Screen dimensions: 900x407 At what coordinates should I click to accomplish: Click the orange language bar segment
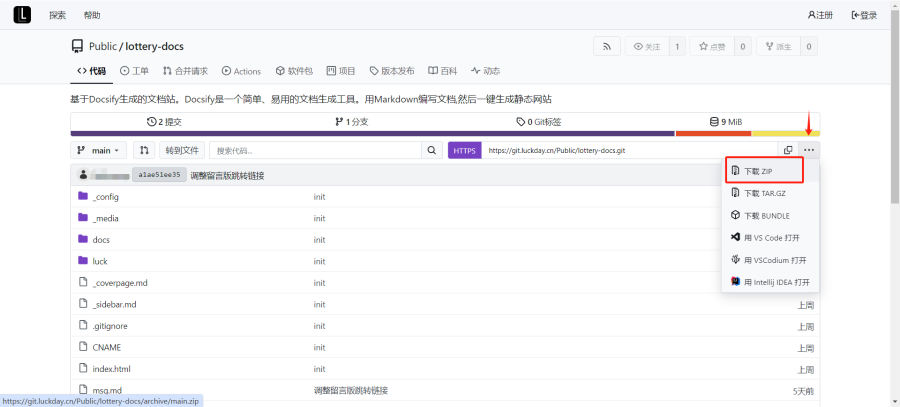(713, 134)
